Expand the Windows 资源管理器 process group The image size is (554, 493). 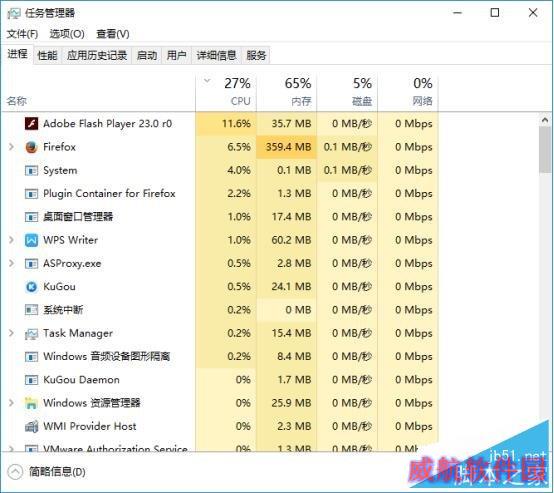point(11,403)
